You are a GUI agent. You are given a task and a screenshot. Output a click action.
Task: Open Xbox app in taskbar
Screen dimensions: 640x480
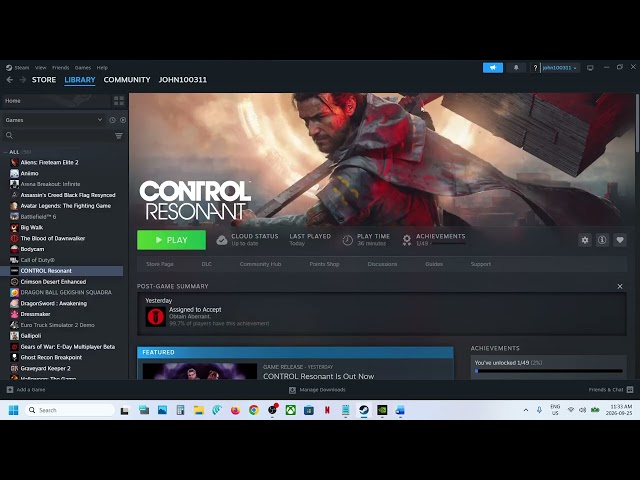click(291, 410)
